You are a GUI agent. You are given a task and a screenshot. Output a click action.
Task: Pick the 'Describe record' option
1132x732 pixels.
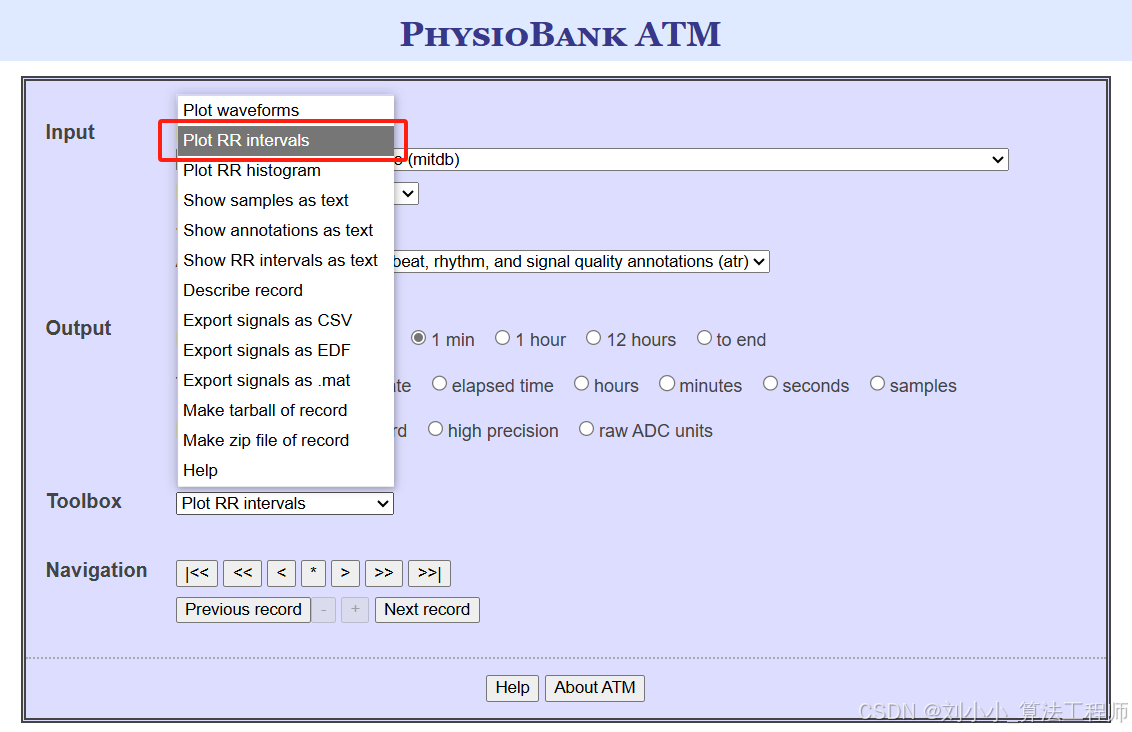[x=285, y=290]
